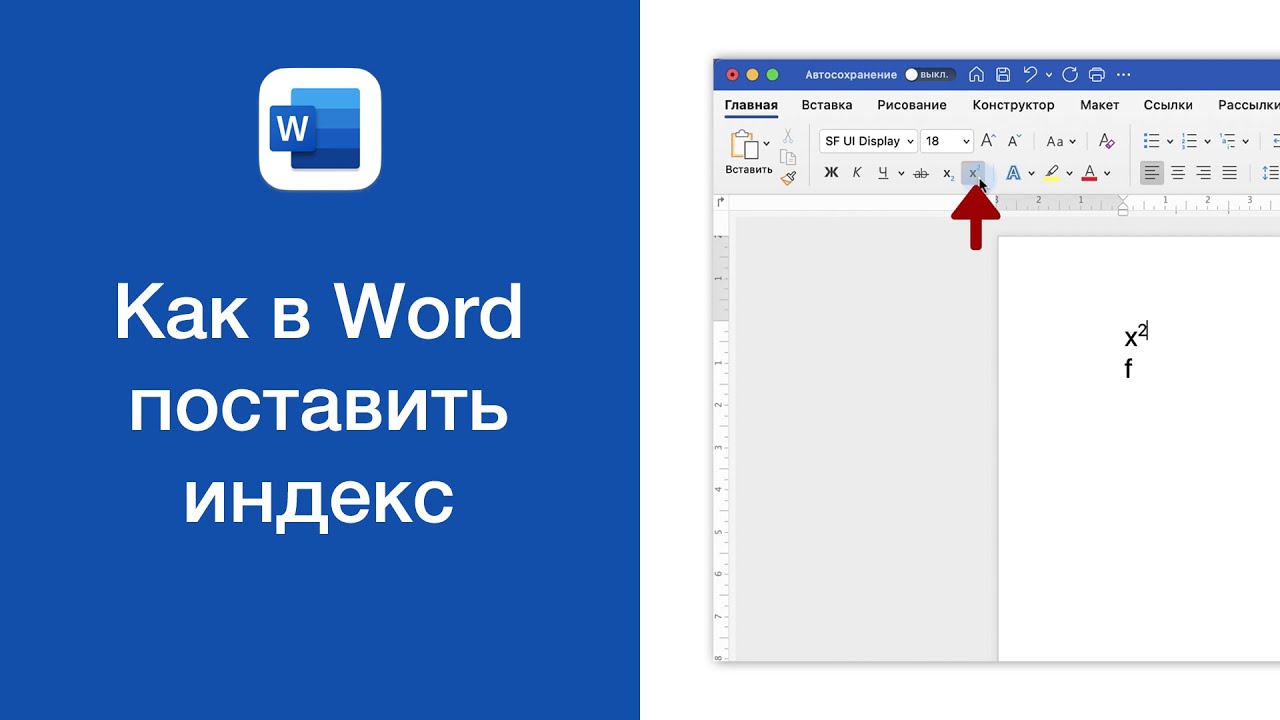Click the x² text in the document
The width and height of the screenshot is (1280, 720).
pyautogui.click(x=1136, y=335)
